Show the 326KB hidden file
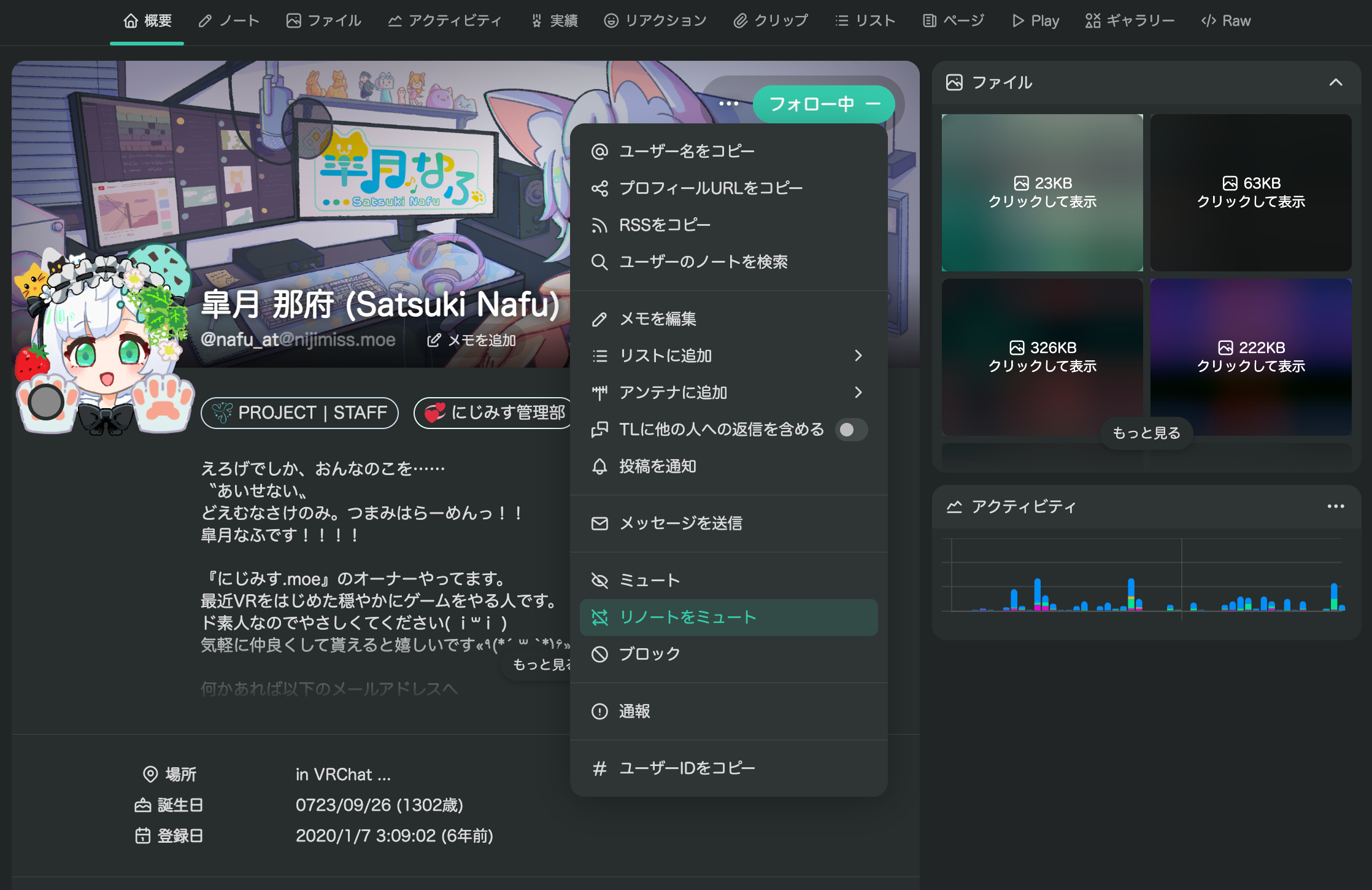The image size is (1372, 890). 1042,357
